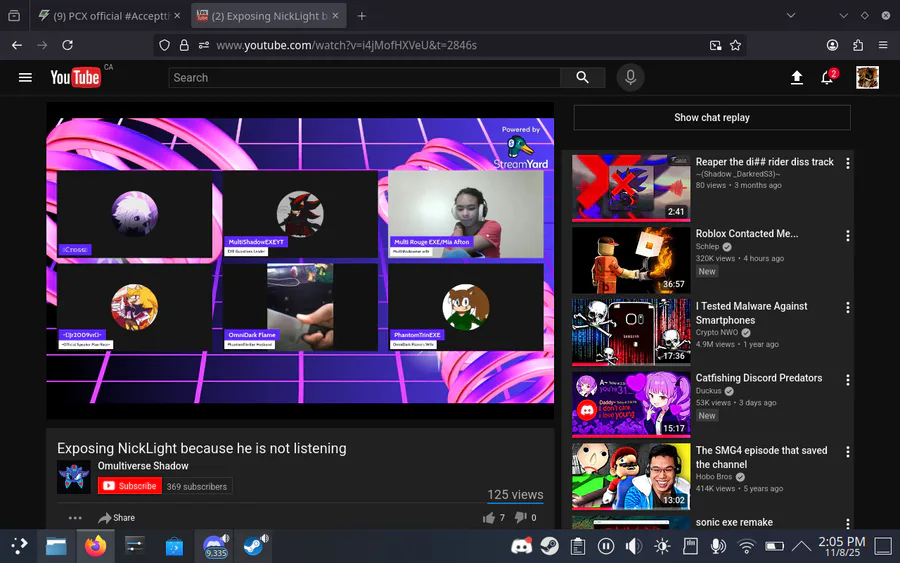Open the Dolphin file manager in taskbar
Screen dimensions: 900x563
(x=56, y=546)
